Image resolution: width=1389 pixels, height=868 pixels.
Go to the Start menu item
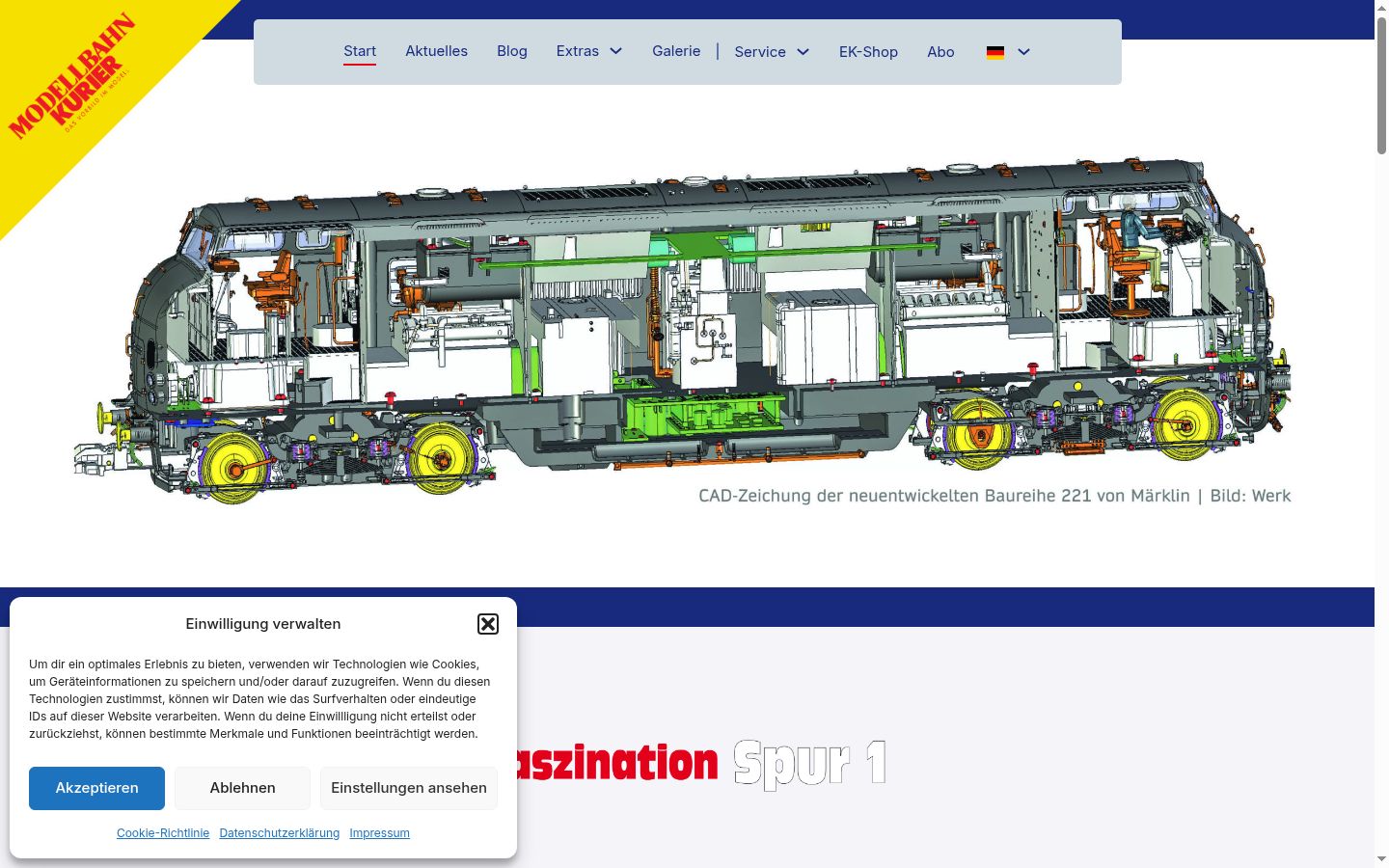click(360, 51)
